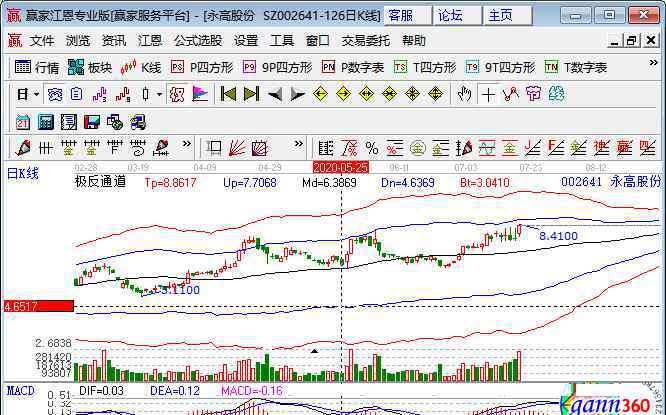Select the F angle lines icon
This screenshot has height=415, width=666.
point(556,148)
